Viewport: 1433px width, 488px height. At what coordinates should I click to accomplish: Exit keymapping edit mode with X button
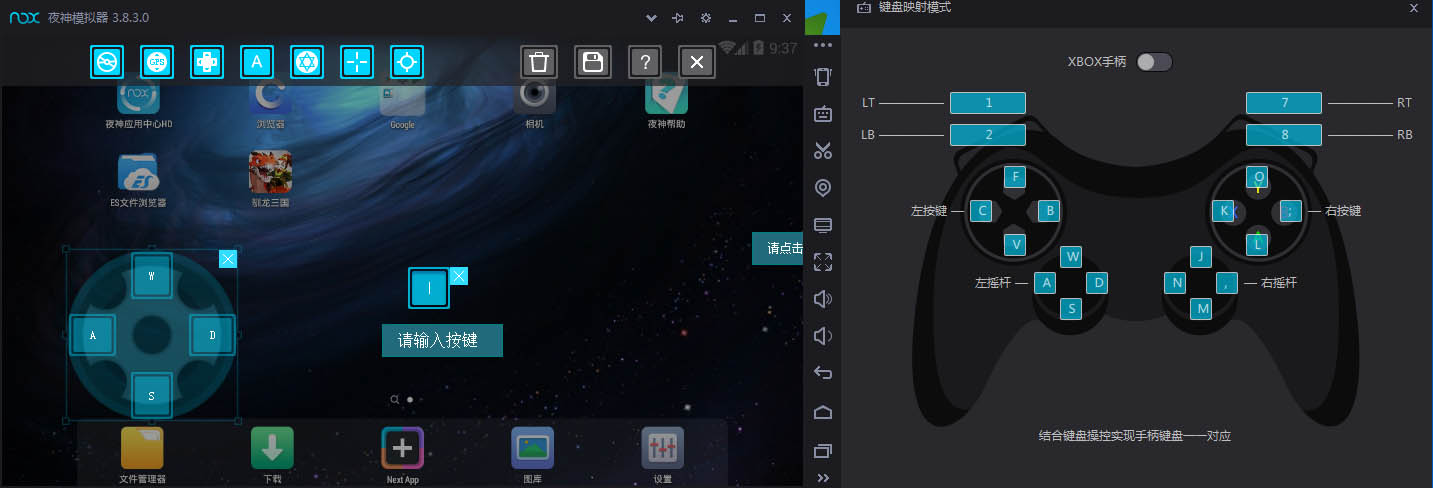coord(697,62)
